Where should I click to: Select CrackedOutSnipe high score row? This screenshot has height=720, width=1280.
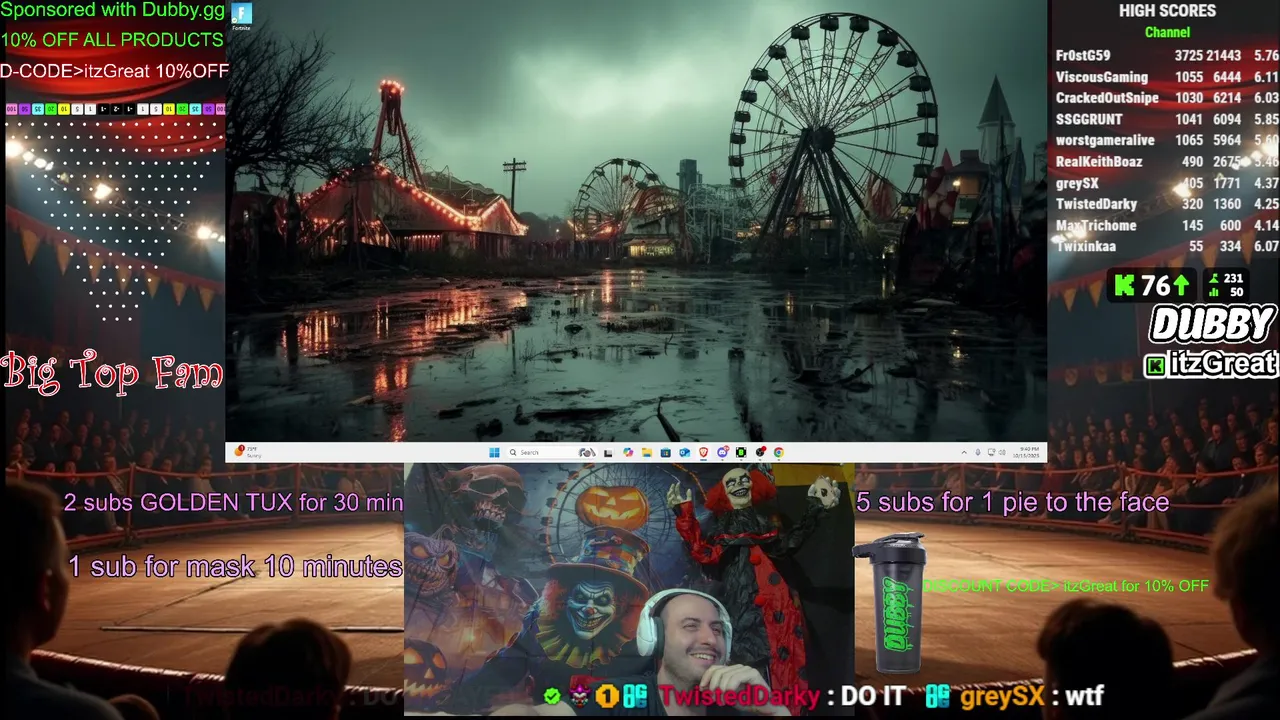point(1167,98)
